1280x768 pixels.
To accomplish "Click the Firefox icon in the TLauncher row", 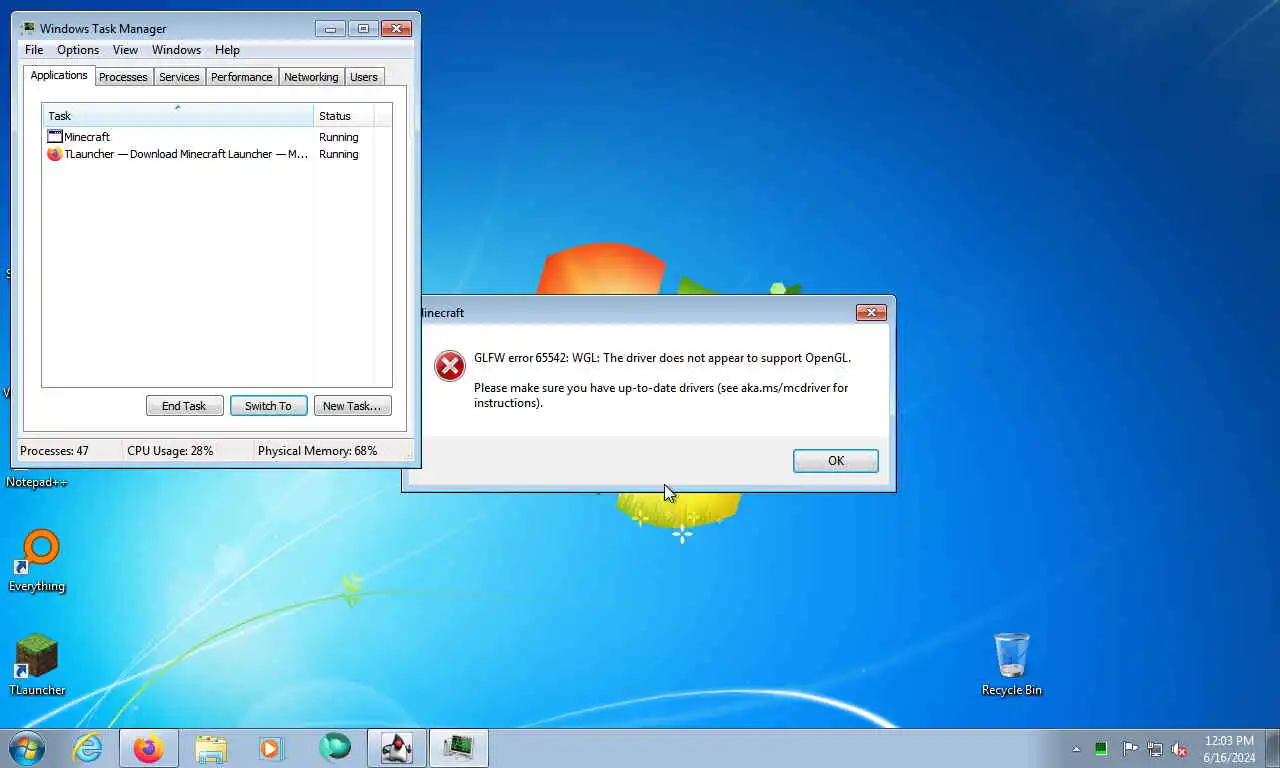I will point(55,154).
